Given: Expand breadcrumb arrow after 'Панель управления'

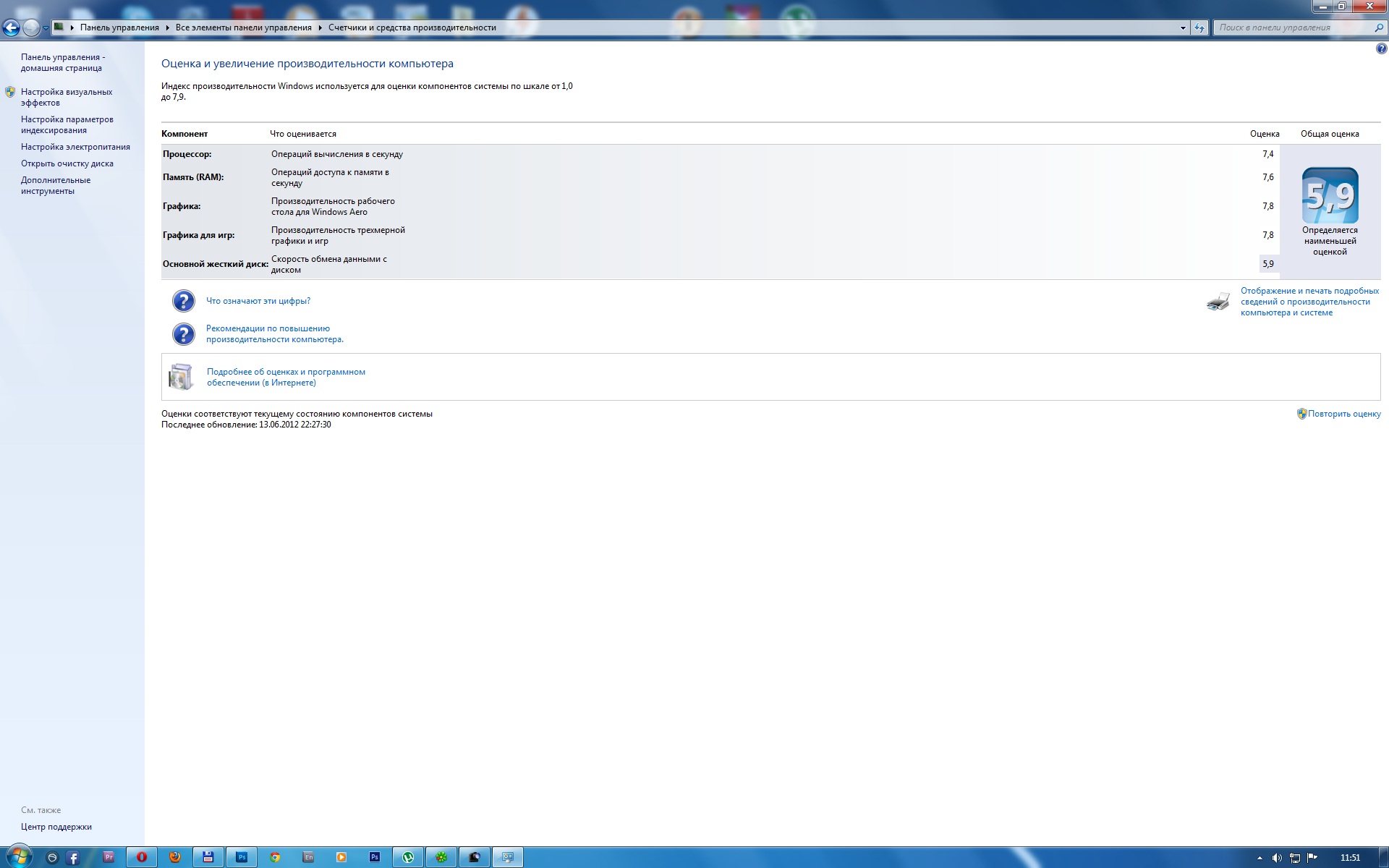Looking at the screenshot, I should 167,27.
